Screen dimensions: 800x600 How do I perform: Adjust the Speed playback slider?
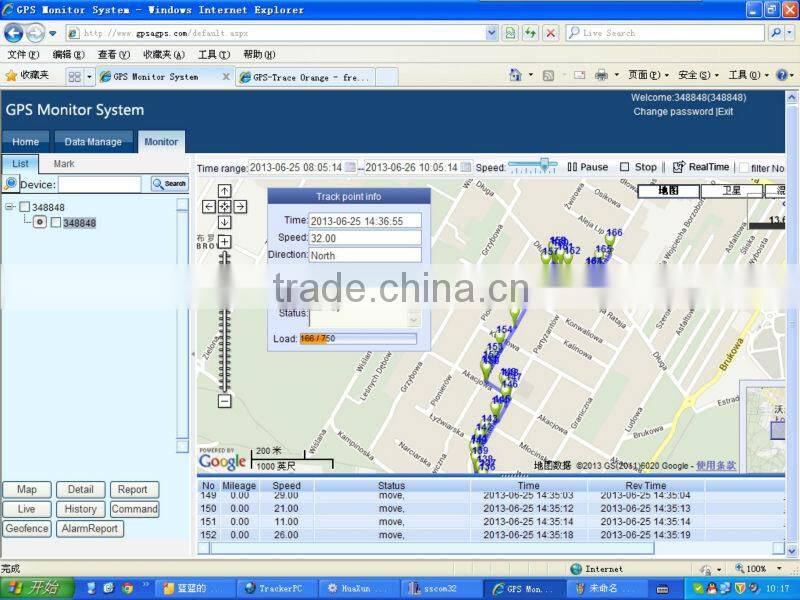point(543,163)
